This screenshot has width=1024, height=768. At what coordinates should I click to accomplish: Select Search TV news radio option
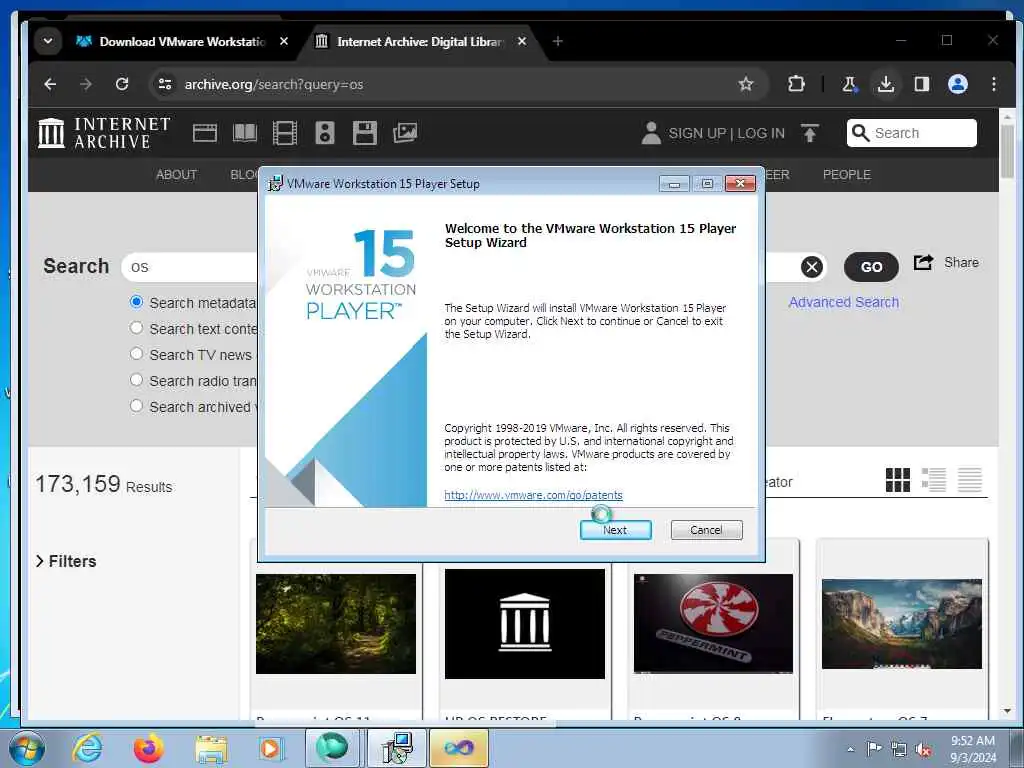click(136, 354)
